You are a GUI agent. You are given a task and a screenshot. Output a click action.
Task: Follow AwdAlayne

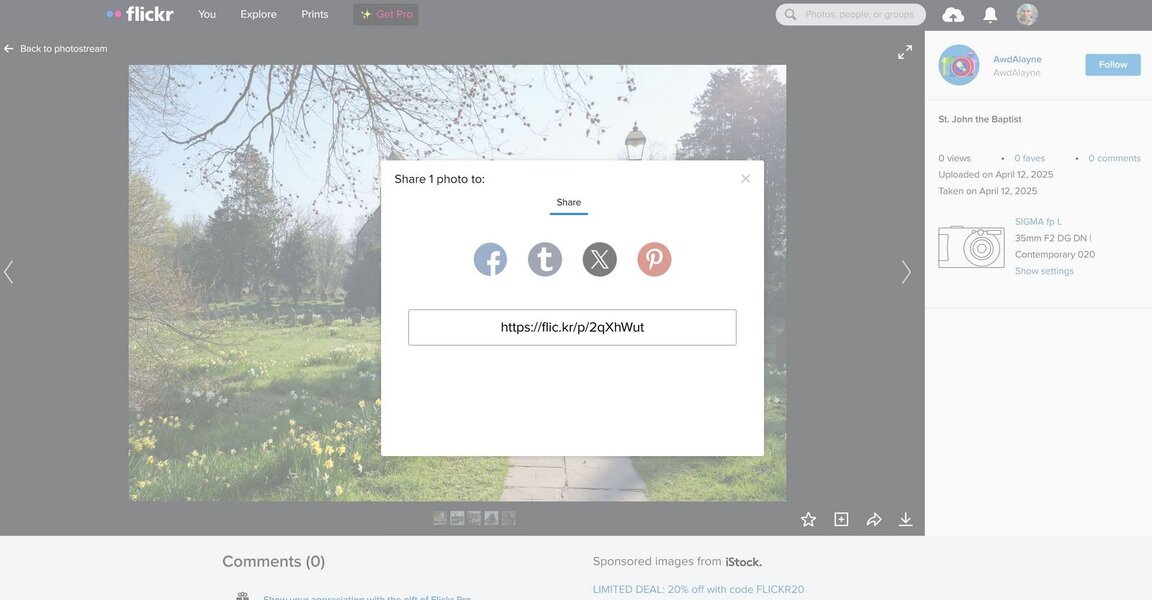pyautogui.click(x=1112, y=65)
